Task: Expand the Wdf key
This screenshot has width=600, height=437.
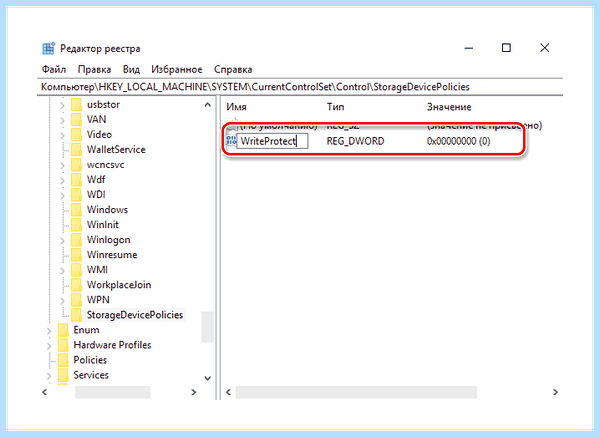Action: click(62, 180)
